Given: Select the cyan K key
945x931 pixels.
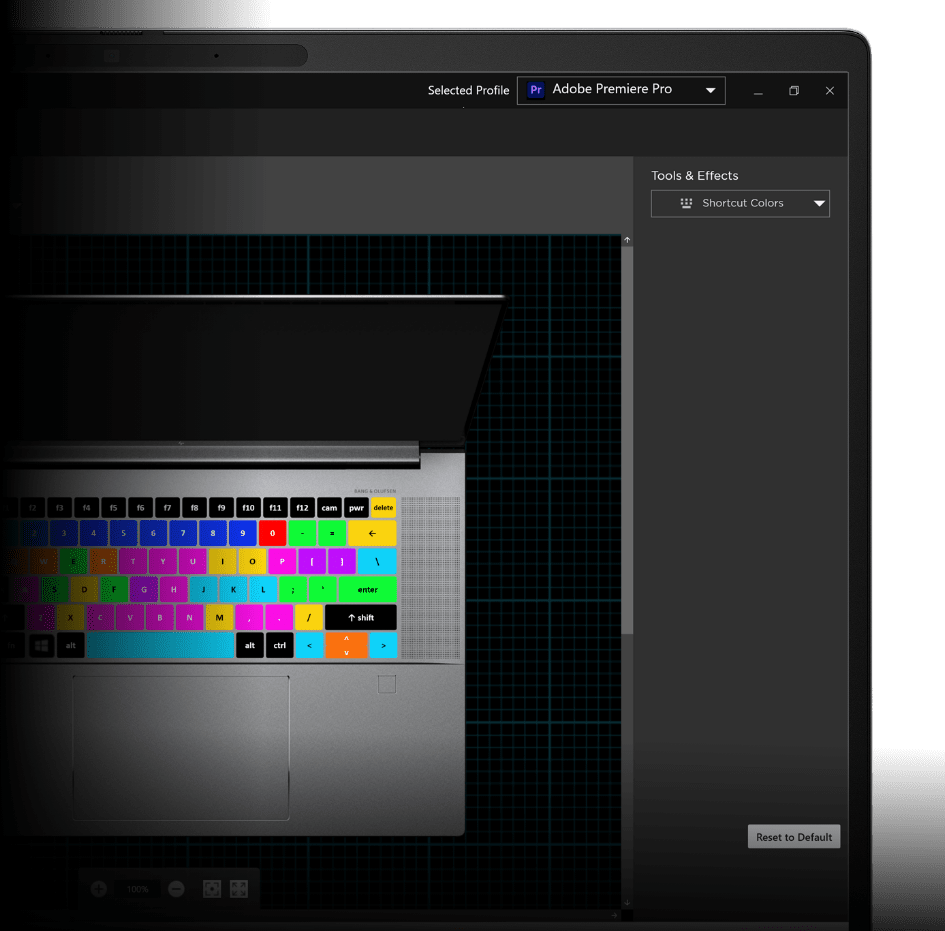Looking at the screenshot, I should (233, 589).
